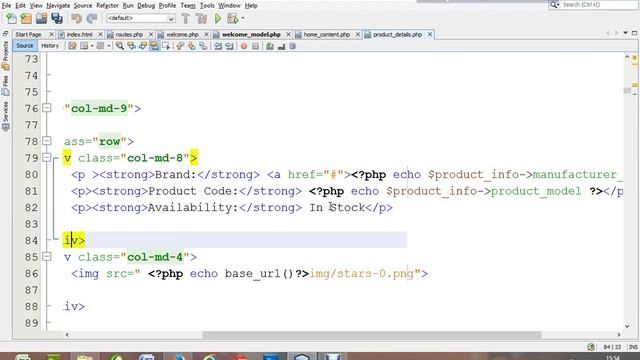Click the Find Selection magnifier icon
The image size is (640, 360).
120,46
